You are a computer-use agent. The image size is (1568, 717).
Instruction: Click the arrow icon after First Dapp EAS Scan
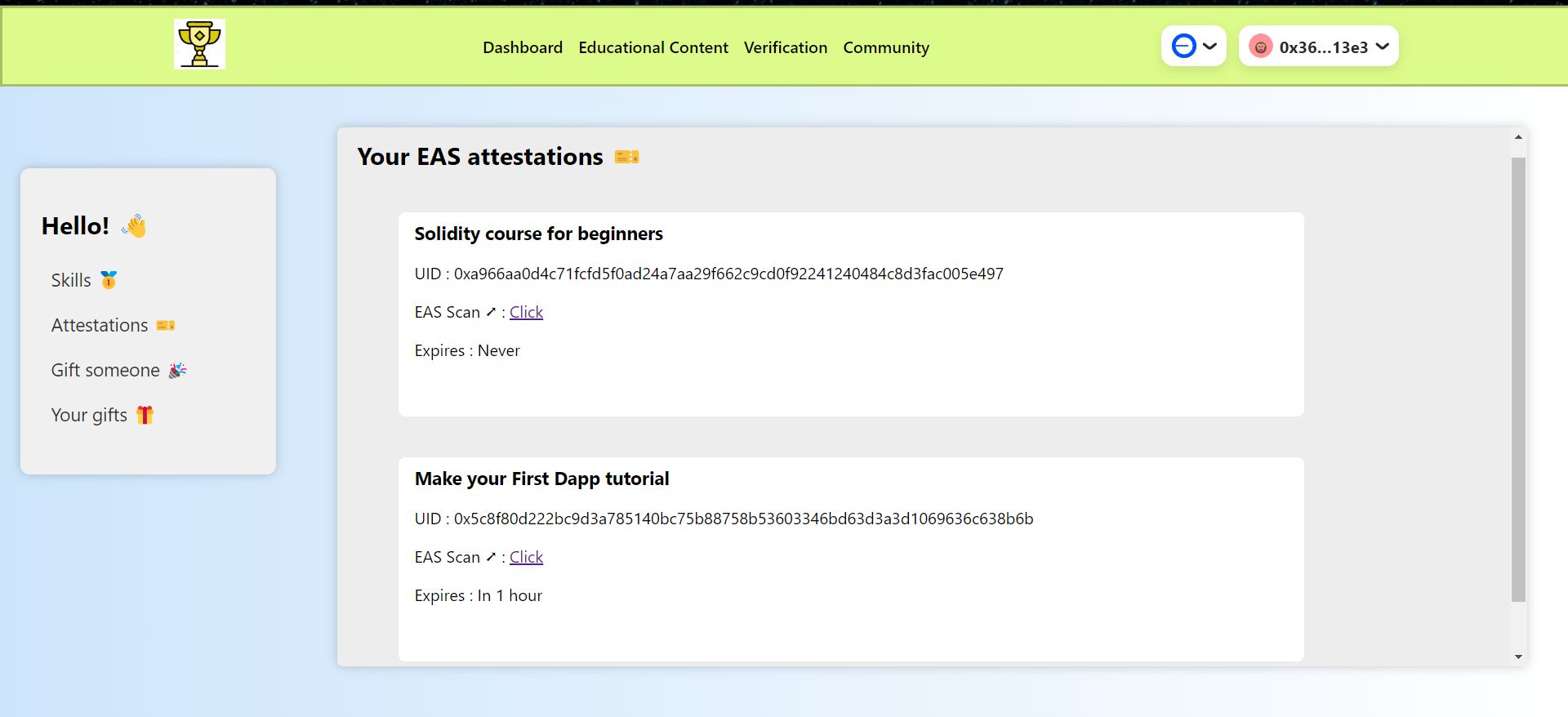point(491,557)
